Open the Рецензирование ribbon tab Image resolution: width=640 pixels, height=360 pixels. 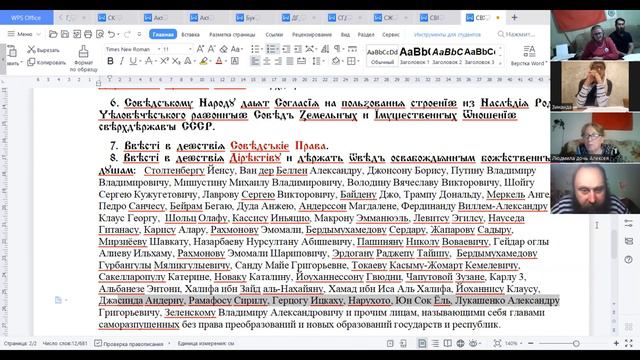click(312, 35)
